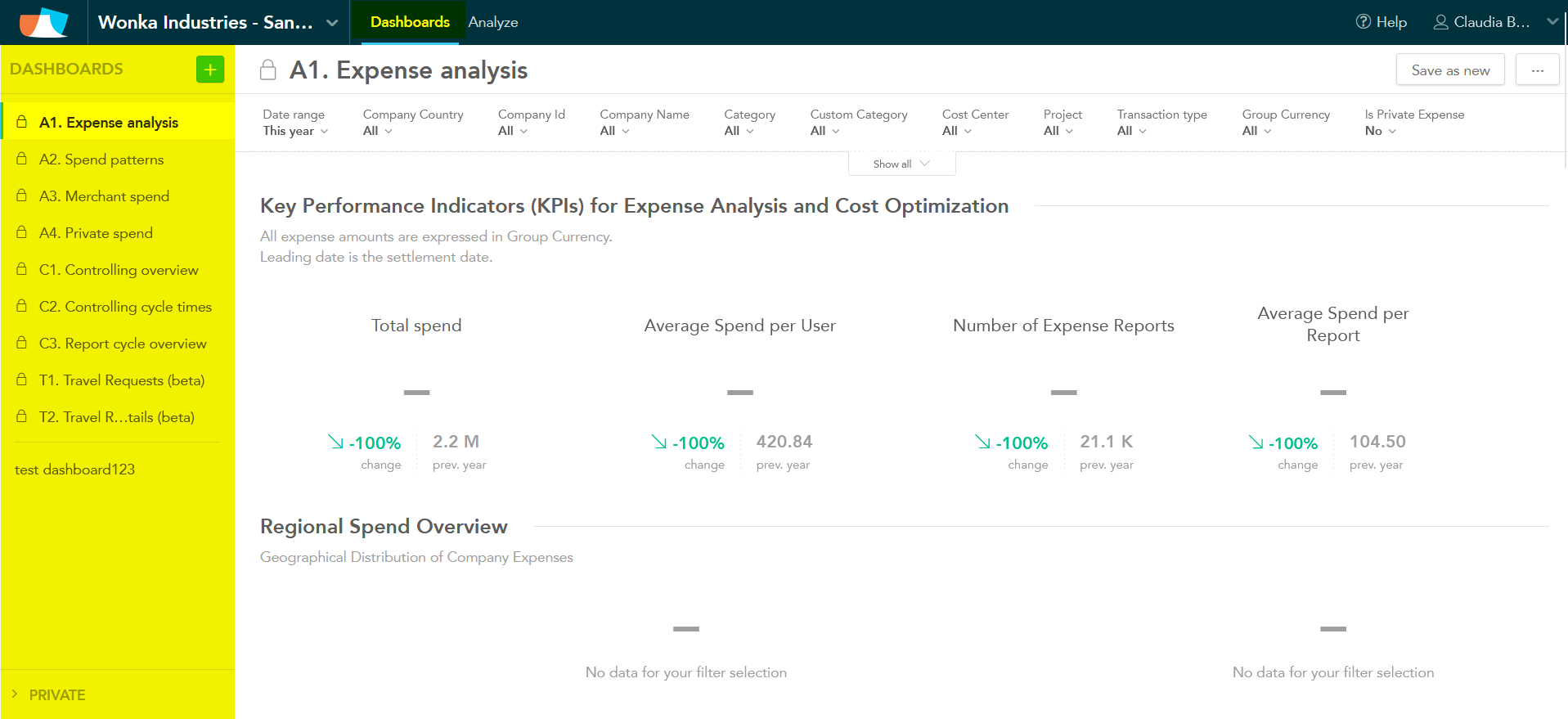Switch to the Analyze tab

(x=492, y=22)
